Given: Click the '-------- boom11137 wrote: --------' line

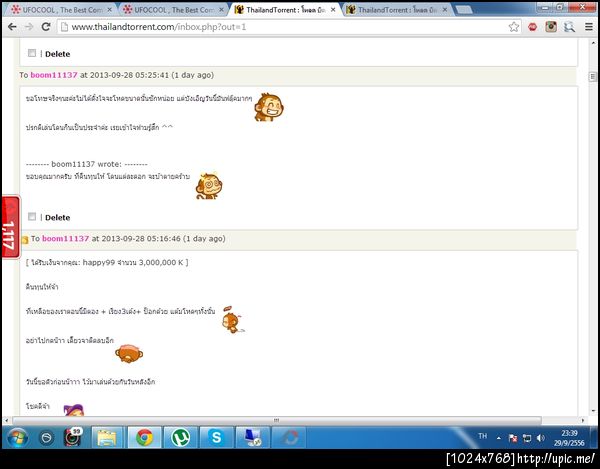Looking at the screenshot, I should pyautogui.click(x=86, y=164).
